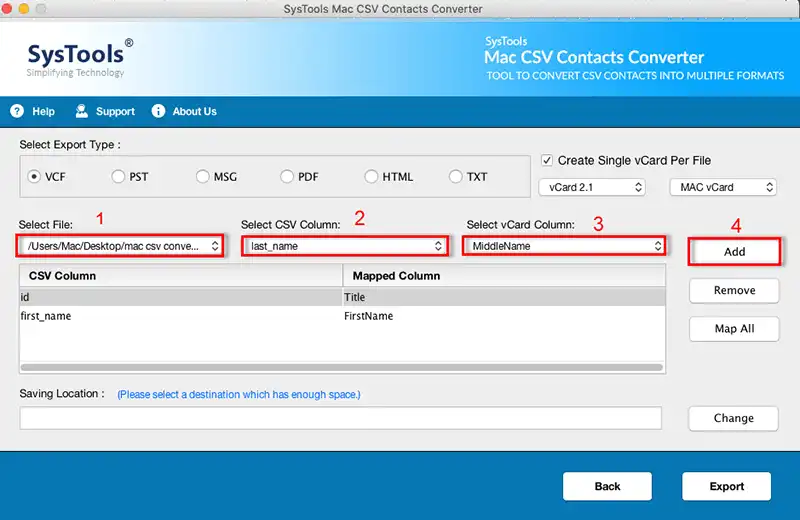Image resolution: width=800 pixels, height=520 pixels.
Task: Click the Change saving location button
Action: pyautogui.click(x=733, y=418)
